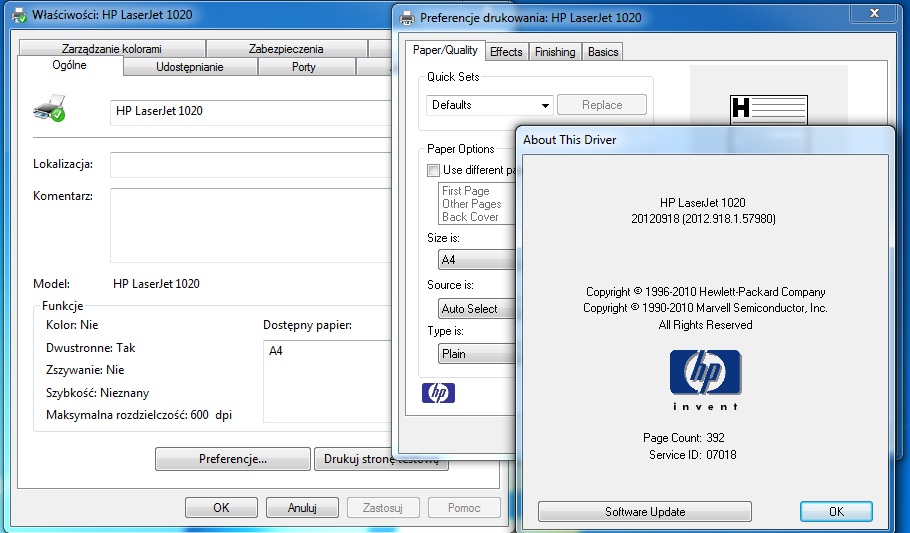This screenshot has width=910, height=533.
Task: Click OK in the Właściwości window
Action: (221, 507)
